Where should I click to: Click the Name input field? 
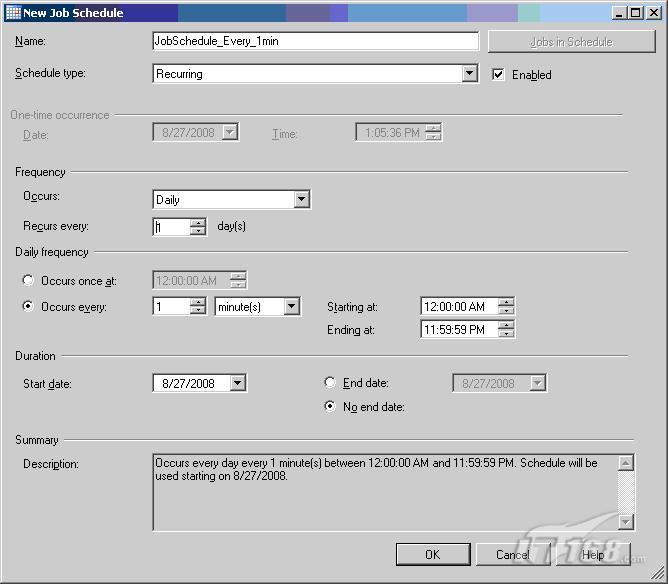pos(315,41)
